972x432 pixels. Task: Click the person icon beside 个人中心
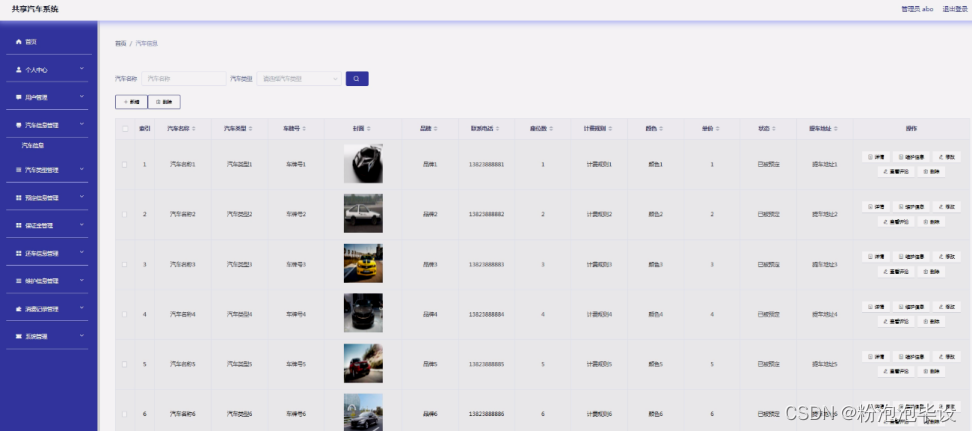click(18, 70)
